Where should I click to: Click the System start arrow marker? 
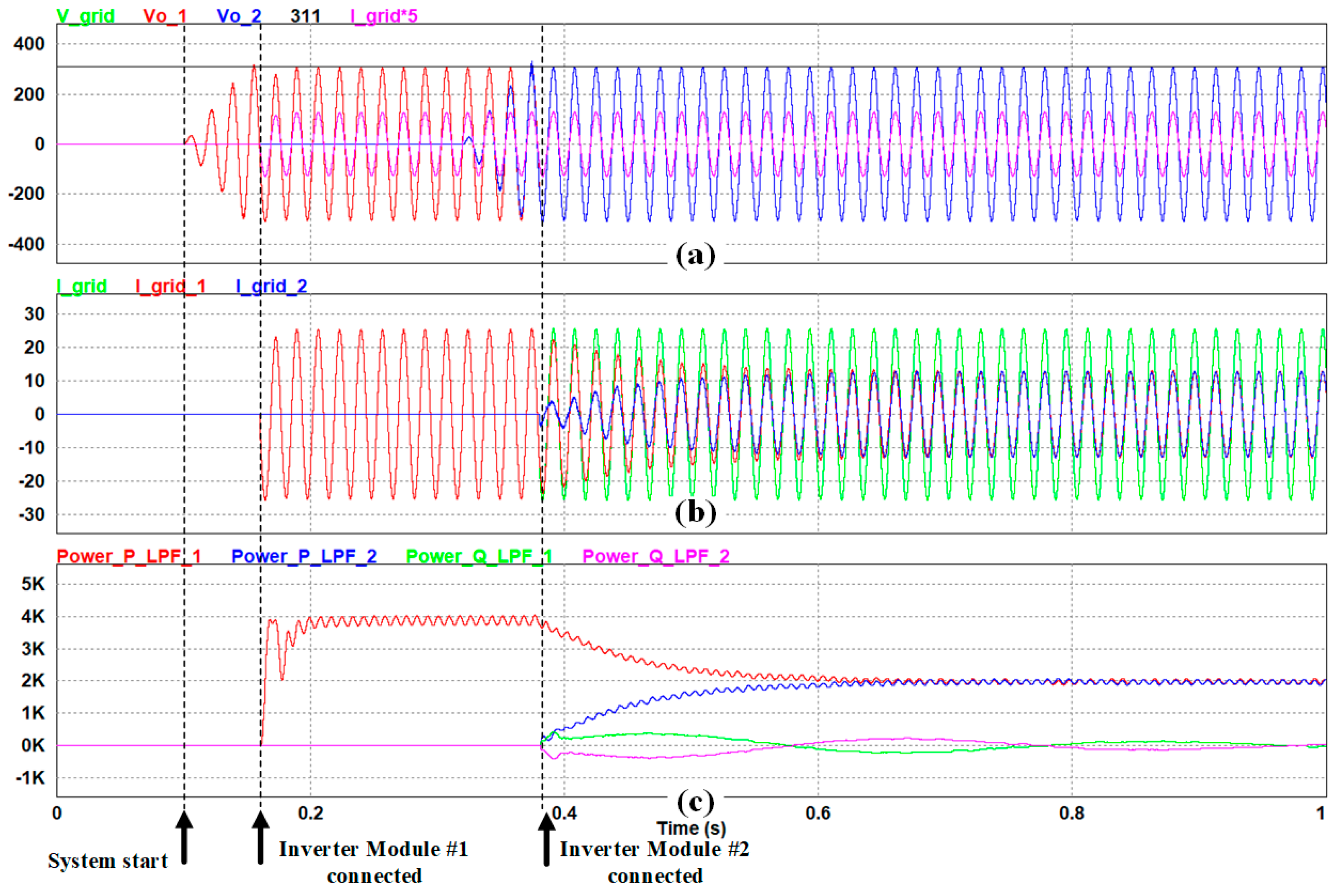[184, 837]
